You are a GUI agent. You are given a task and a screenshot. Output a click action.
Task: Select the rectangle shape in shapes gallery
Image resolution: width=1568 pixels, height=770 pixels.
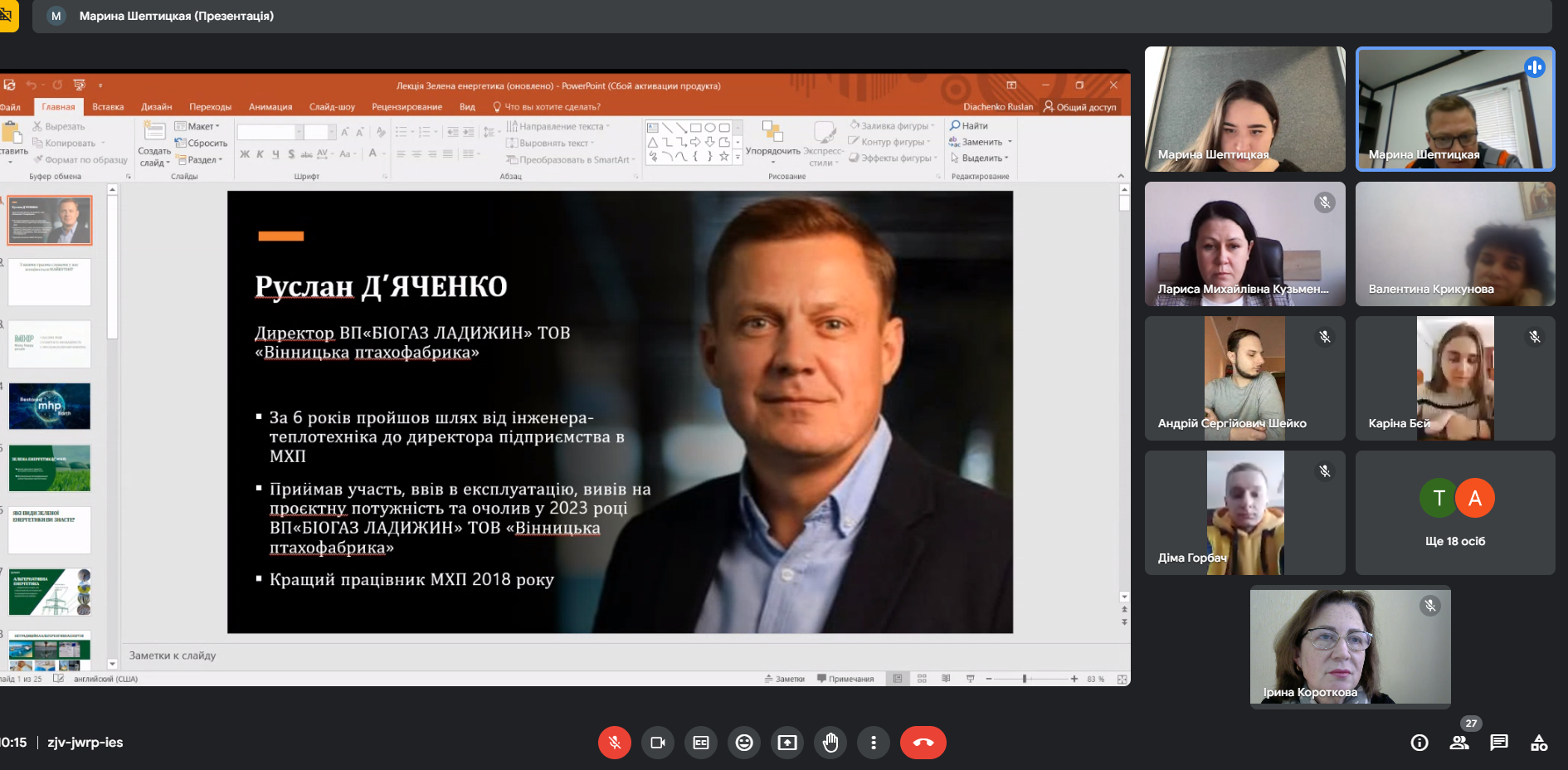click(x=695, y=128)
